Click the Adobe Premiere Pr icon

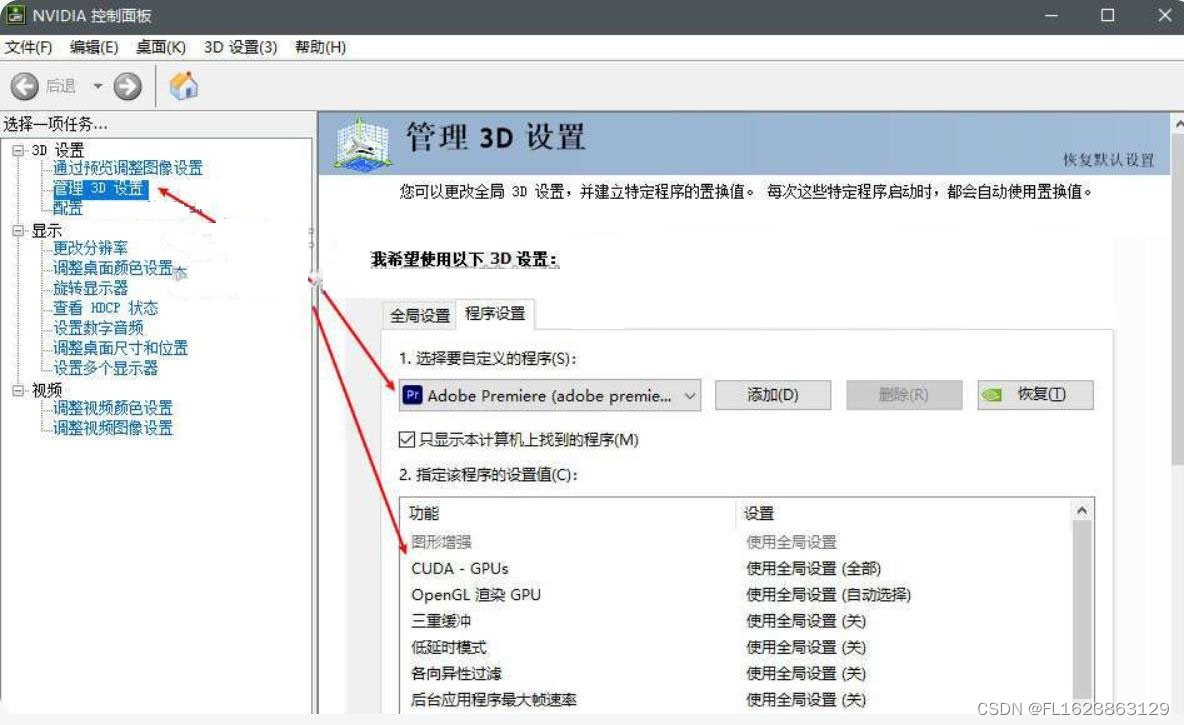click(x=412, y=395)
